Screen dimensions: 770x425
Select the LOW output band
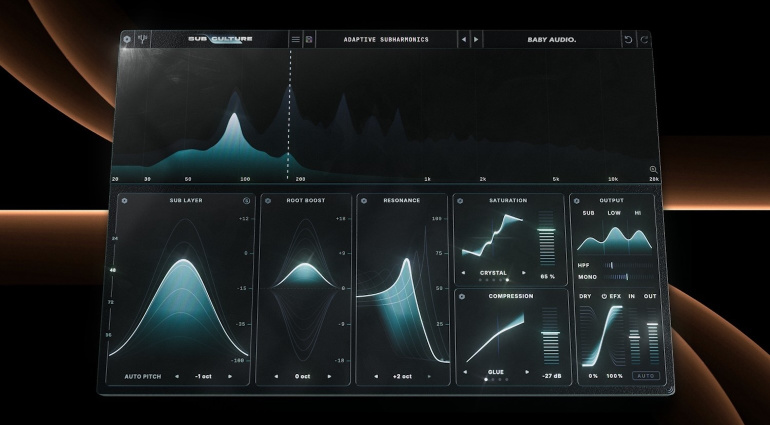(614, 213)
